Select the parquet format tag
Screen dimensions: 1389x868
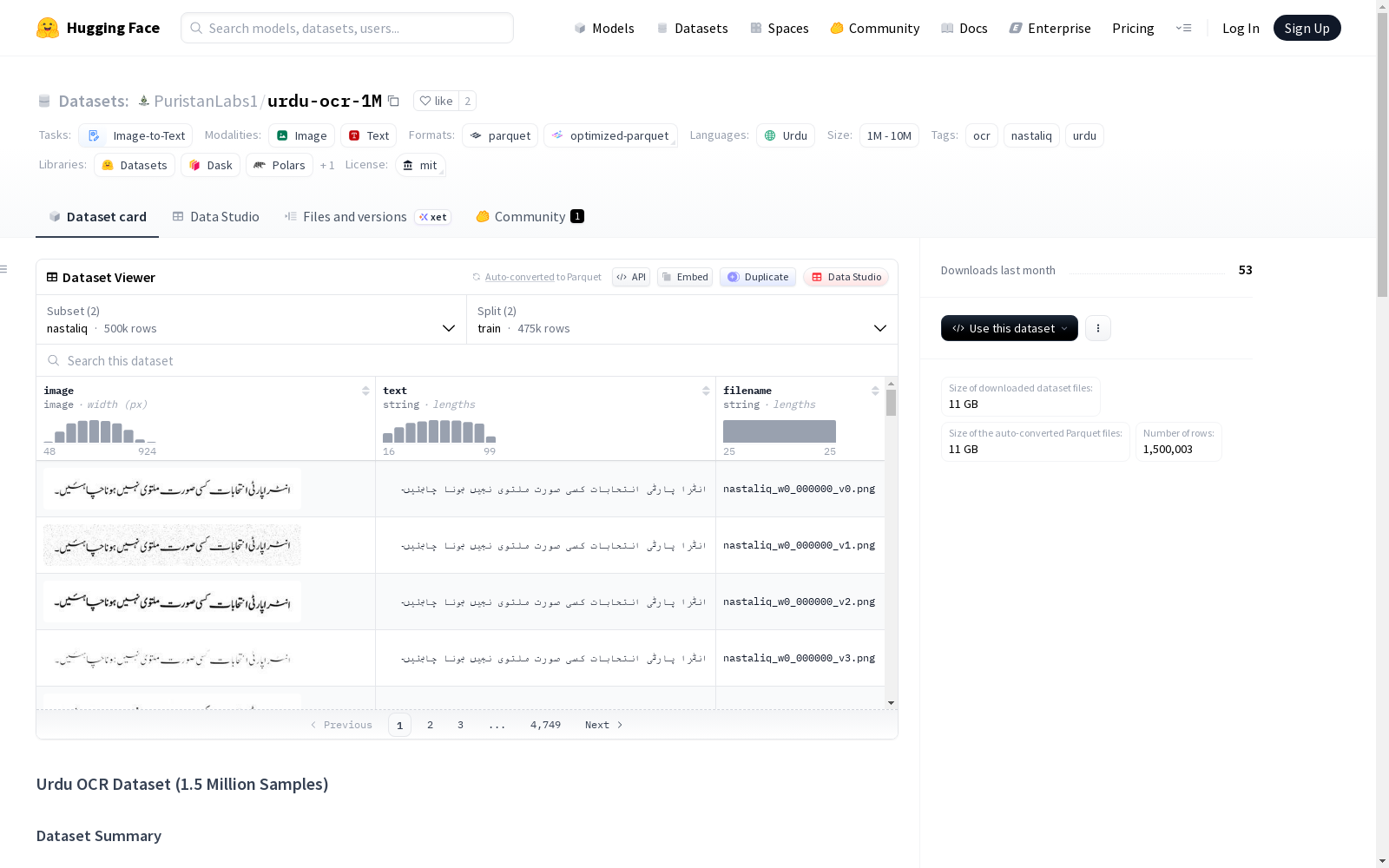click(500, 135)
